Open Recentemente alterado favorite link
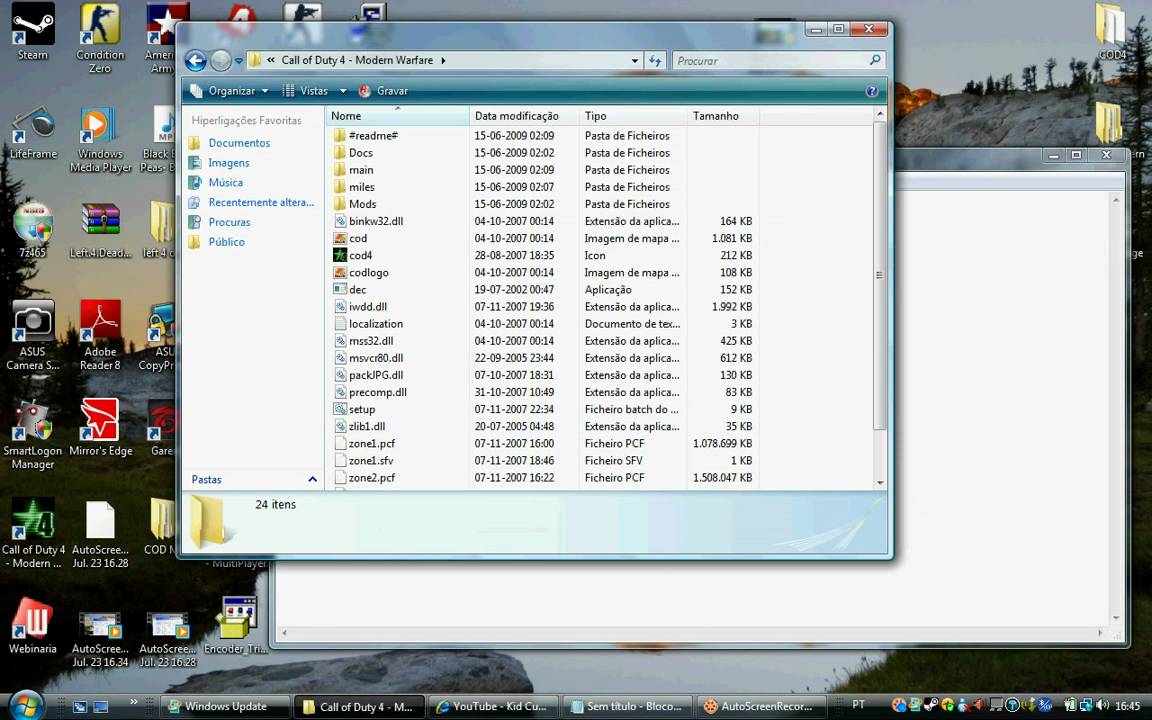The width and height of the screenshot is (1152, 720). (261, 202)
